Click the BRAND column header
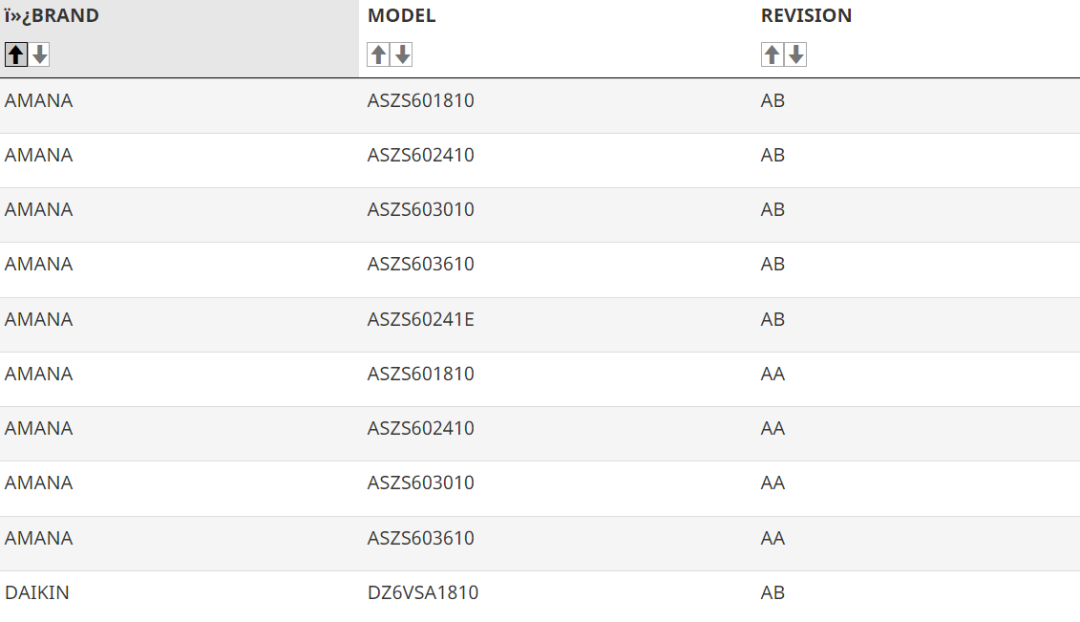 pyautogui.click(x=52, y=15)
